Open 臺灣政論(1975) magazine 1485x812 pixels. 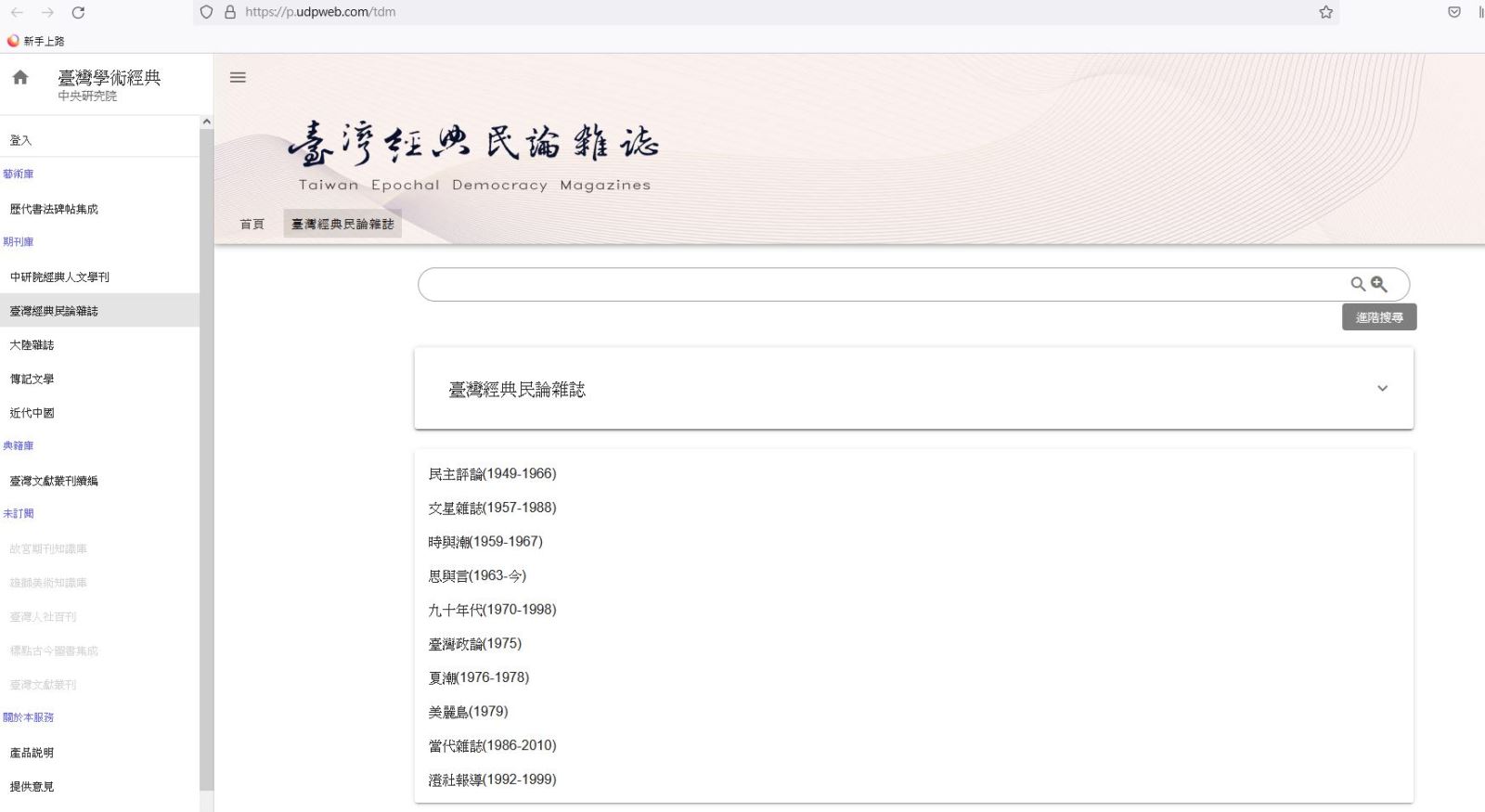[475, 644]
